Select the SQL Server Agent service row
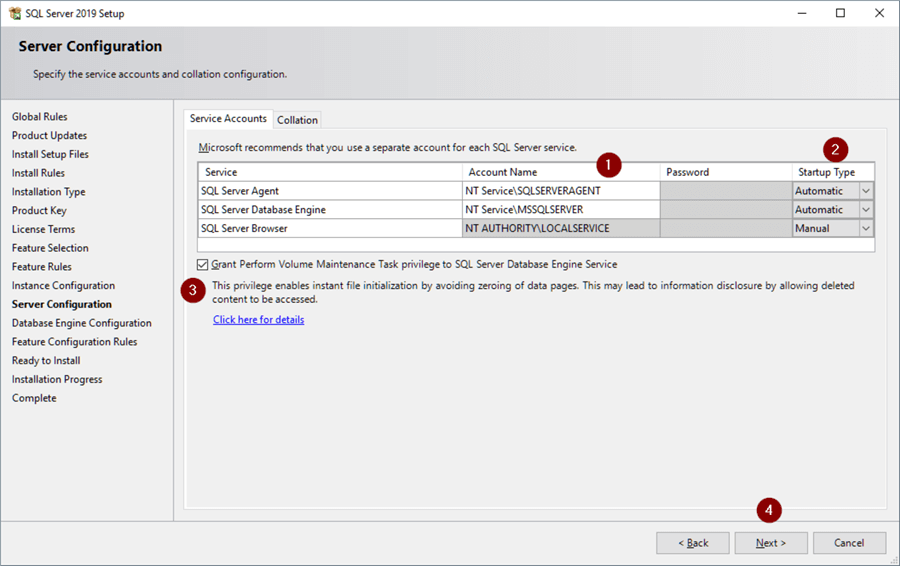Screen dimensions: 900x566 330,191
